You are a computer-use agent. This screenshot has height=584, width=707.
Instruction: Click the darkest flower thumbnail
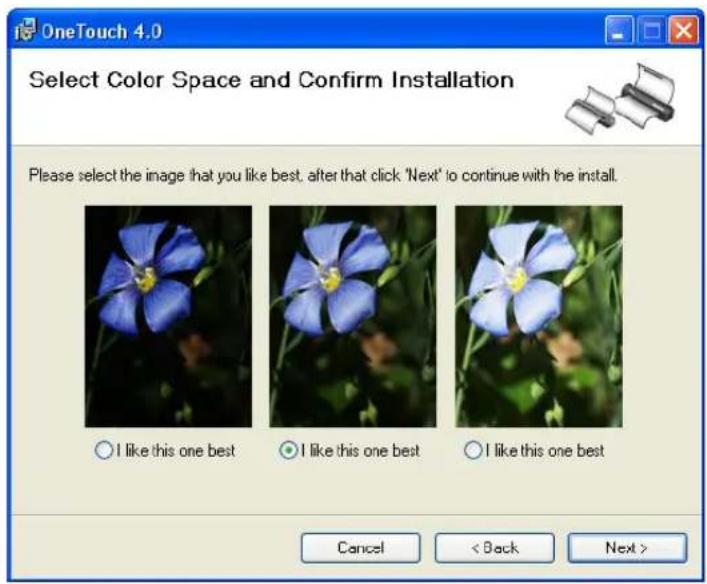(x=168, y=317)
